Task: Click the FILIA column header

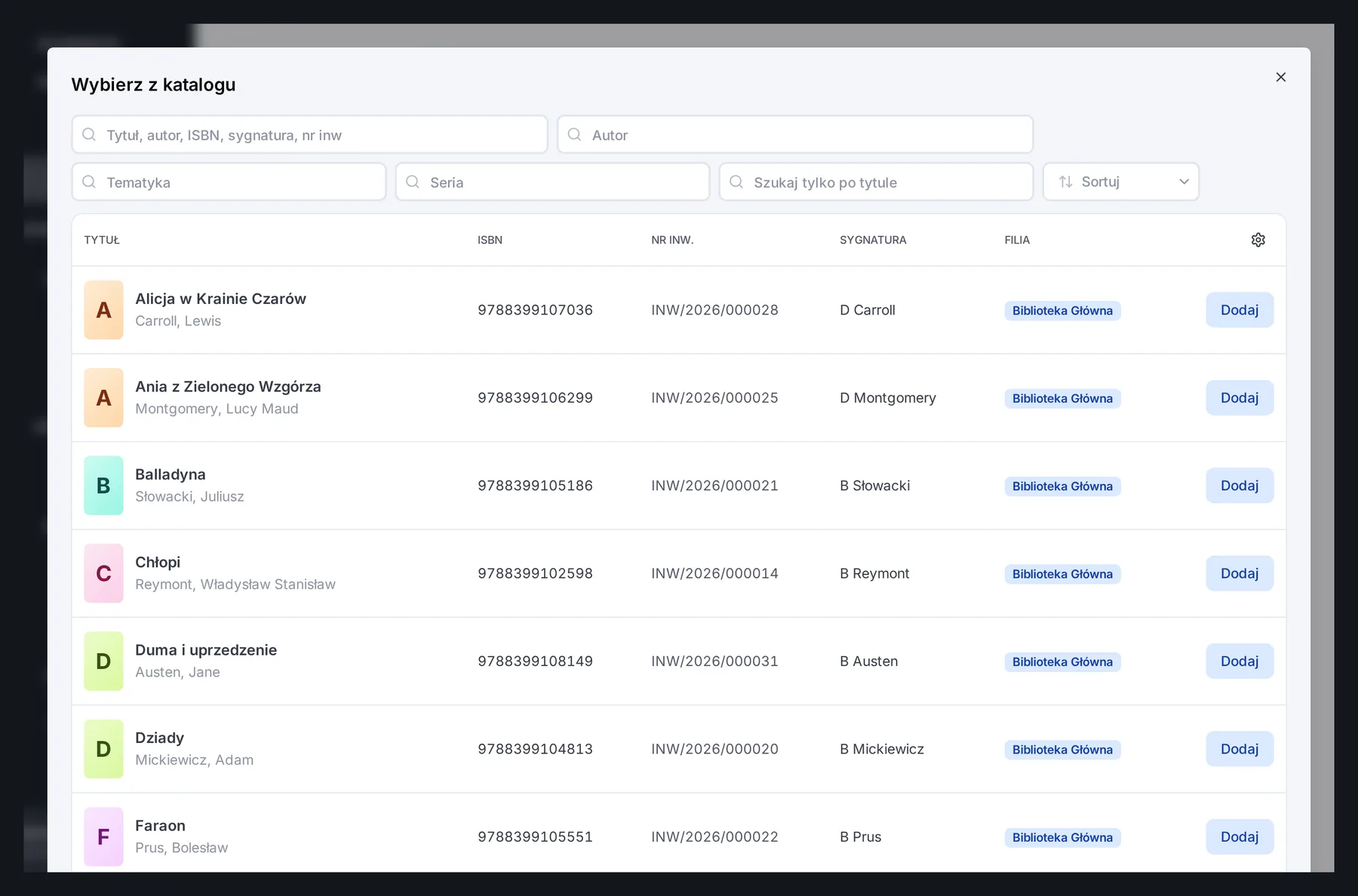Action: click(x=1017, y=240)
